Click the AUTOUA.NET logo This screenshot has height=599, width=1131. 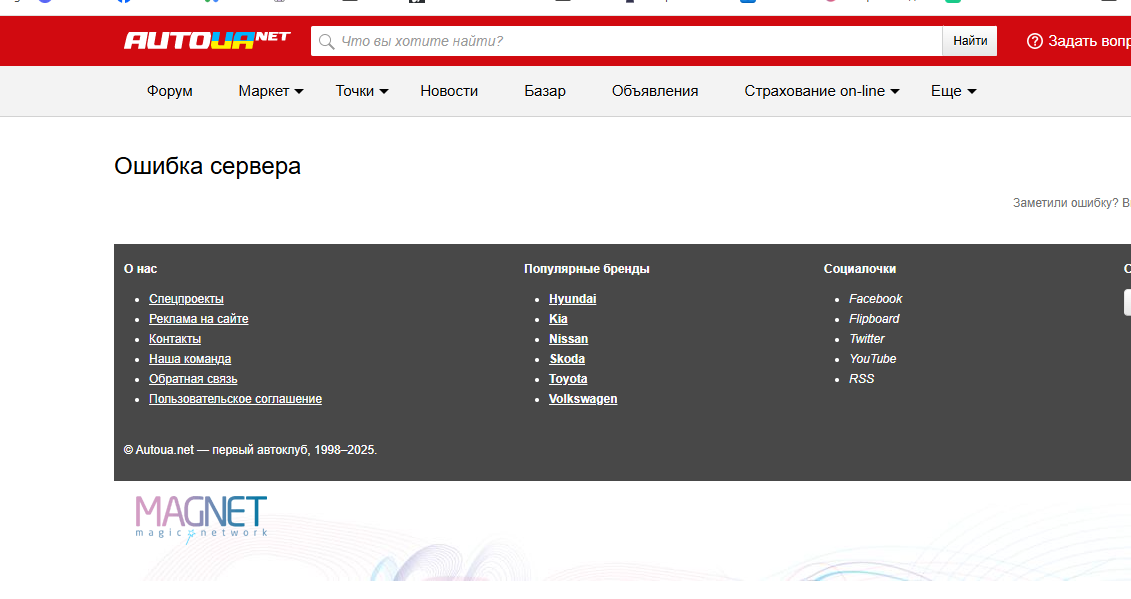pos(206,40)
